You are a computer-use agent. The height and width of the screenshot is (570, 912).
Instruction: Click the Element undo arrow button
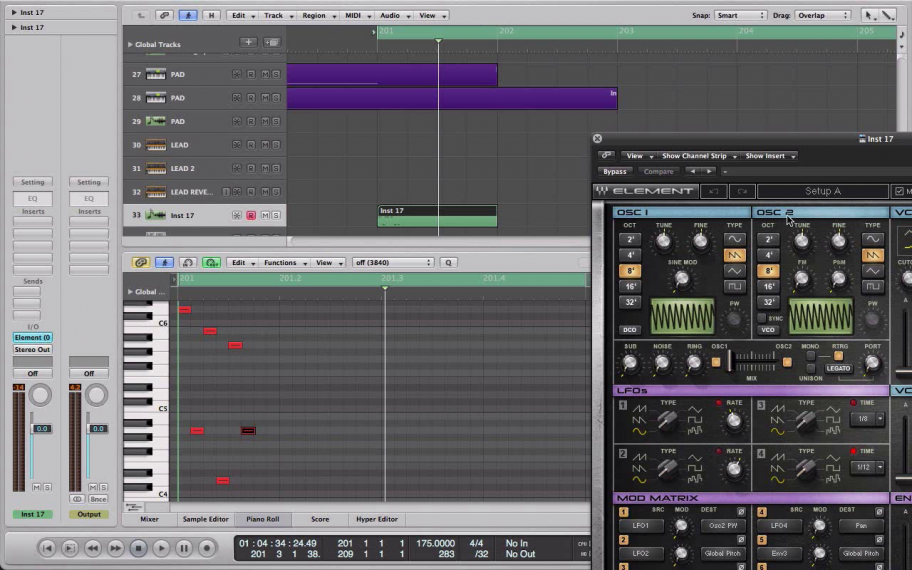click(x=714, y=191)
